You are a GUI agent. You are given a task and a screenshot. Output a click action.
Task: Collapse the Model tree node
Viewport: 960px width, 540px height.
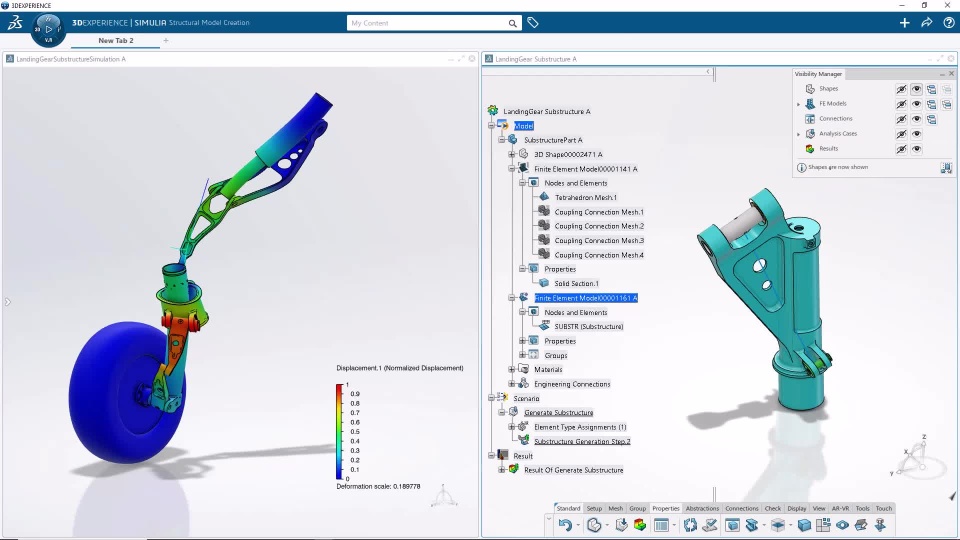(491, 126)
